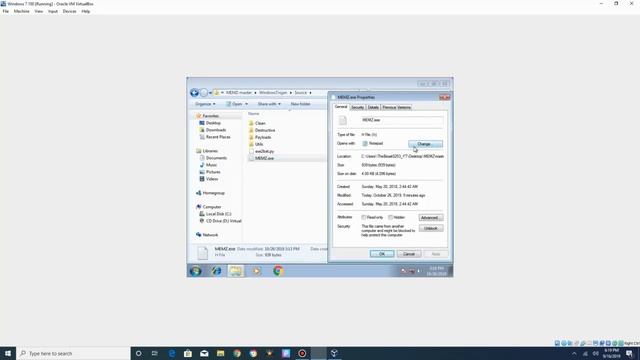Click the Change button for Opens with
The height and width of the screenshot is (360, 640).
425,144
